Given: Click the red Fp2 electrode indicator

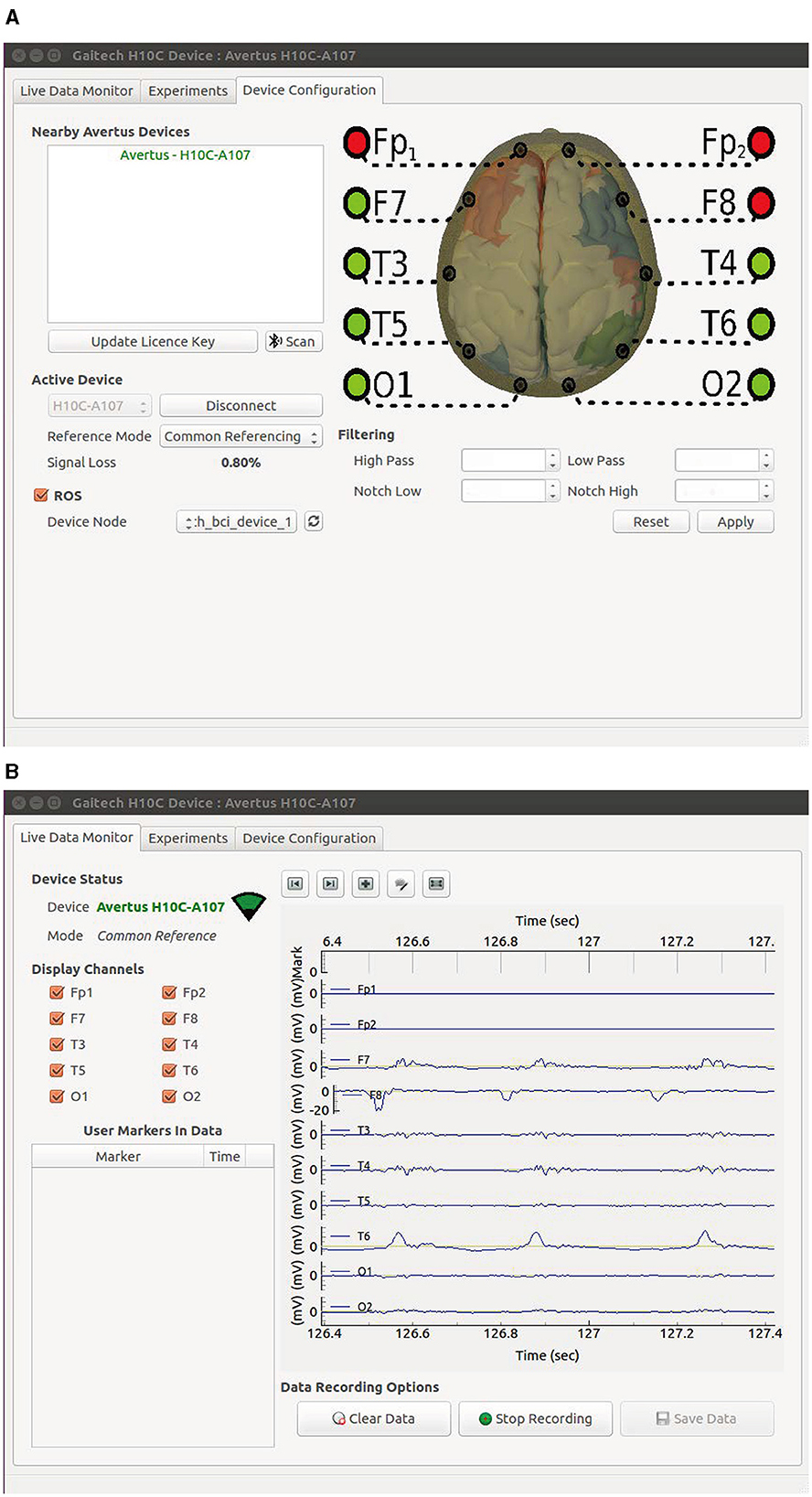Looking at the screenshot, I should [x=761, y=143].
